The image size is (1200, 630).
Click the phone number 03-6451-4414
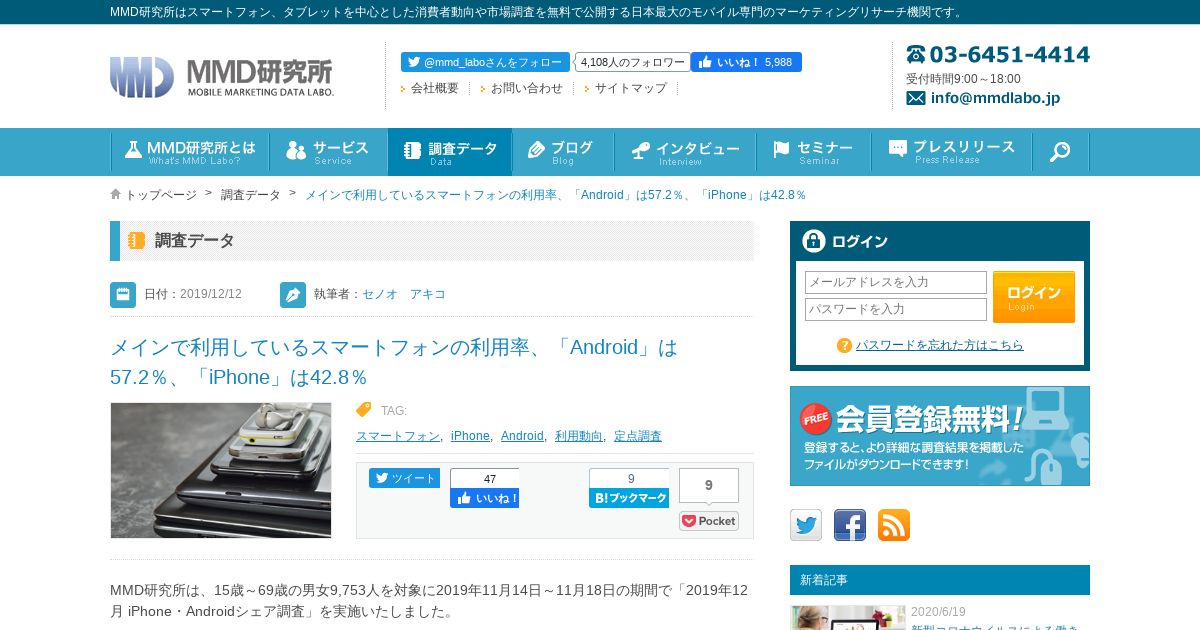click(1009, 55)
